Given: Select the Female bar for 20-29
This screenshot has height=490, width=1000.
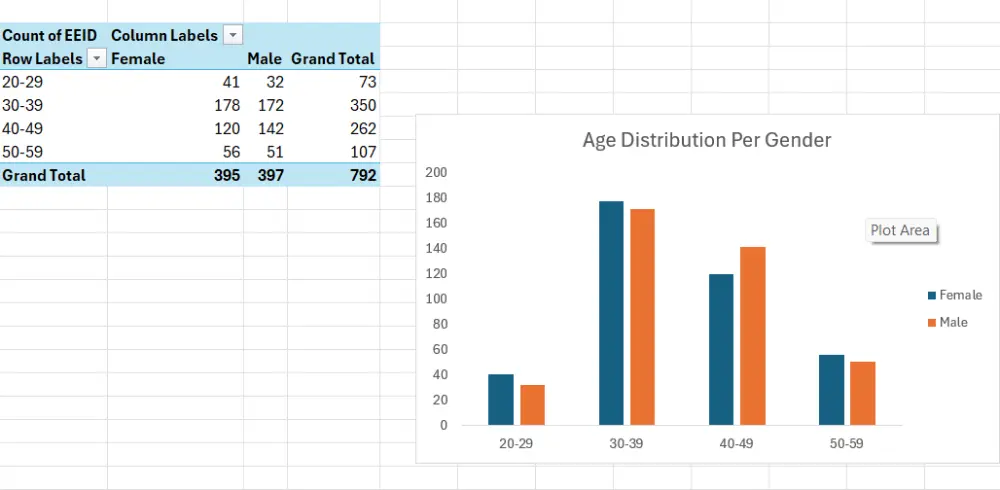Looking at the screenshot, I should coord(501,399).
